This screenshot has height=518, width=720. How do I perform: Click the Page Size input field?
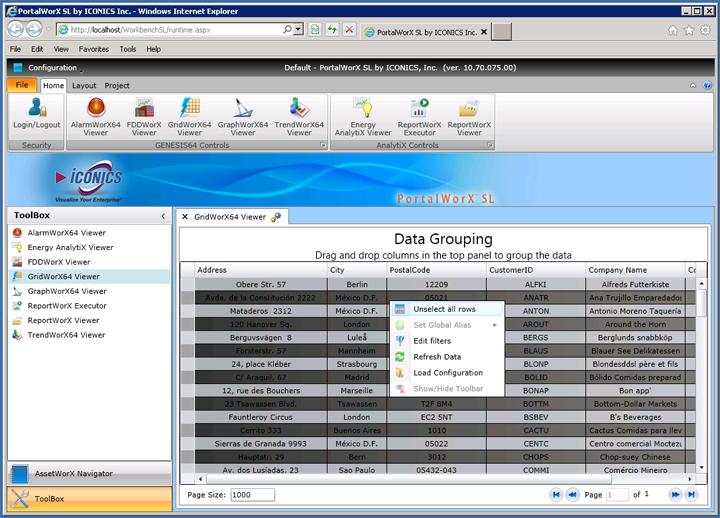coord(253,495)
